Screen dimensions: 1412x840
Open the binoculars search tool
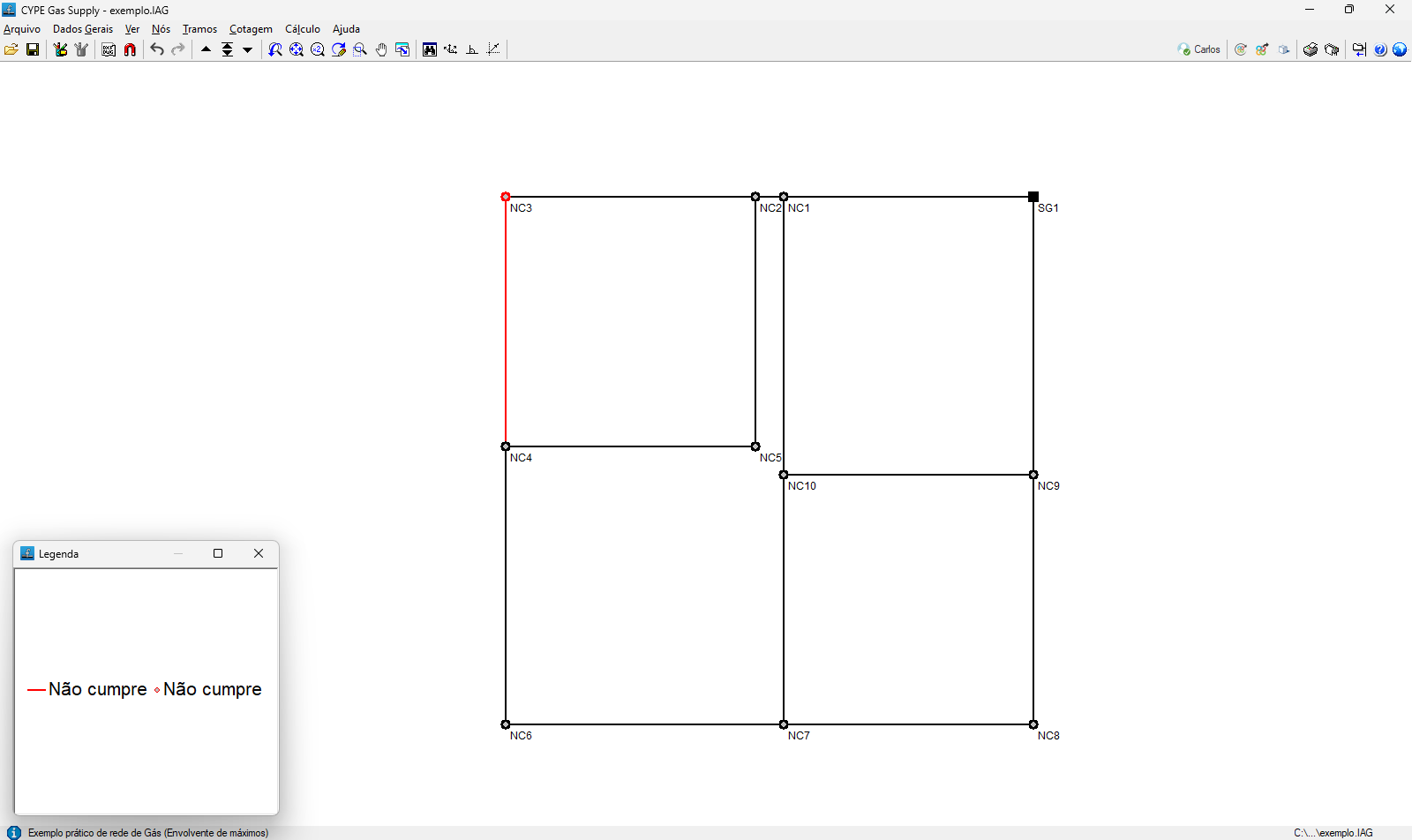pos(430,49)
